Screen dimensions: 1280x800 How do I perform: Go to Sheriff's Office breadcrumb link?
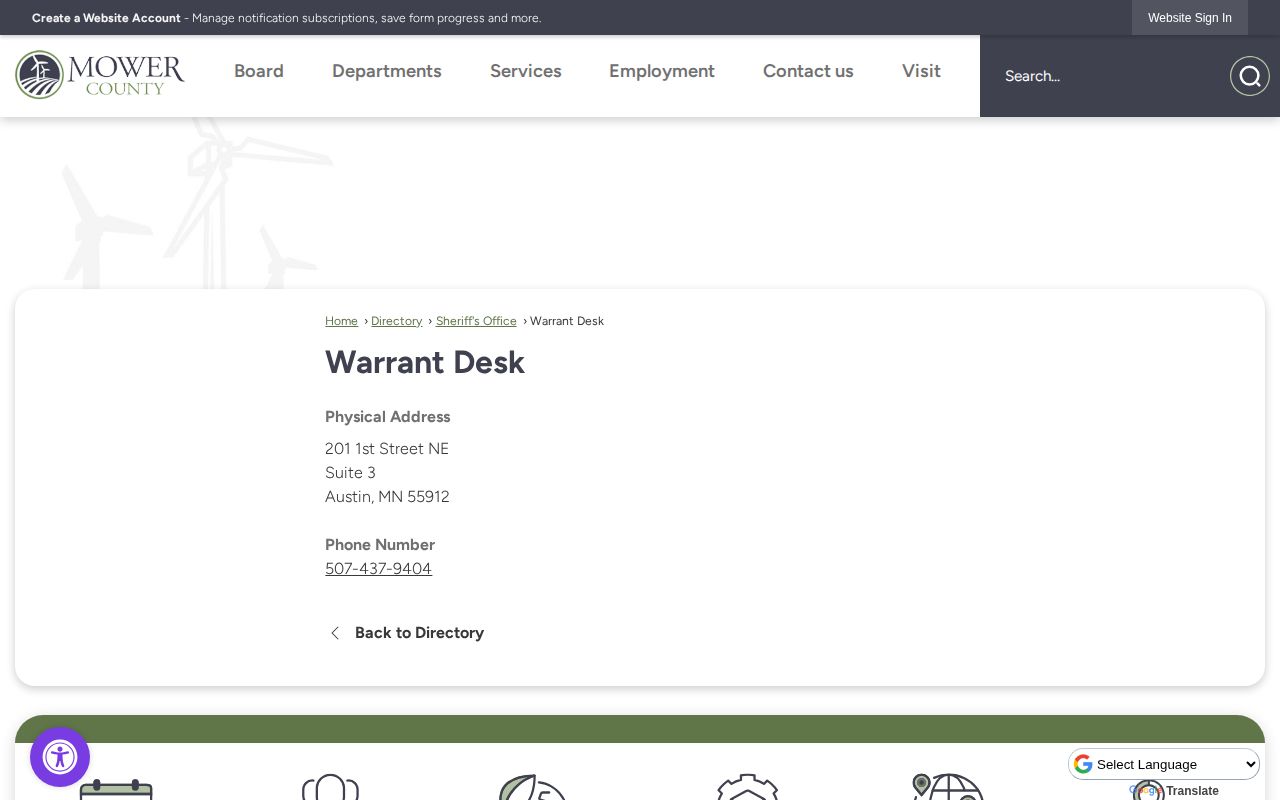[476, 321]
